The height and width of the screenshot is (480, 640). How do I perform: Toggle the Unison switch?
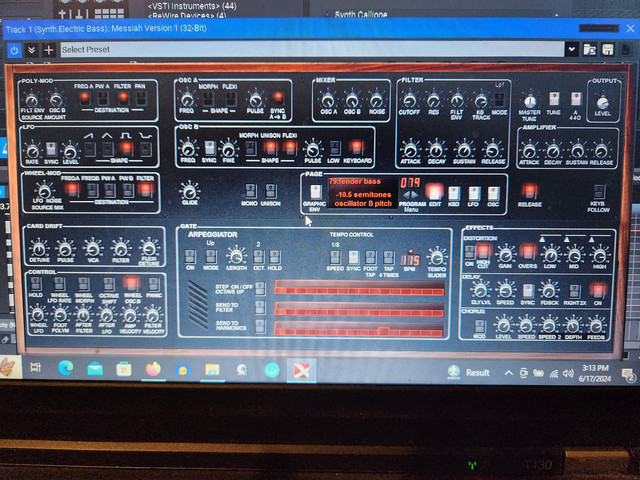269,191
